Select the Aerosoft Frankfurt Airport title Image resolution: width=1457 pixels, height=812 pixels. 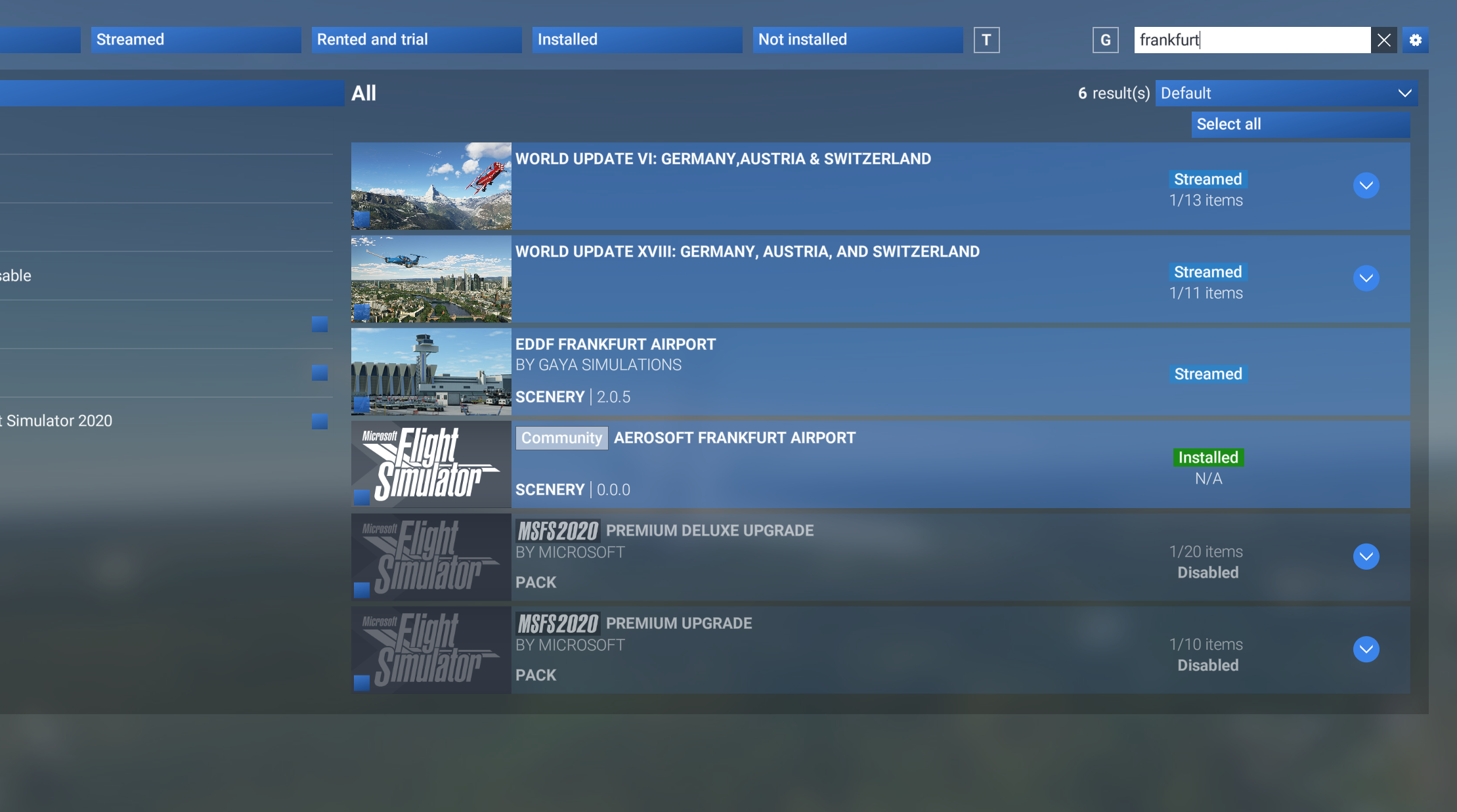pyautogui.click(x=735, y=438)
